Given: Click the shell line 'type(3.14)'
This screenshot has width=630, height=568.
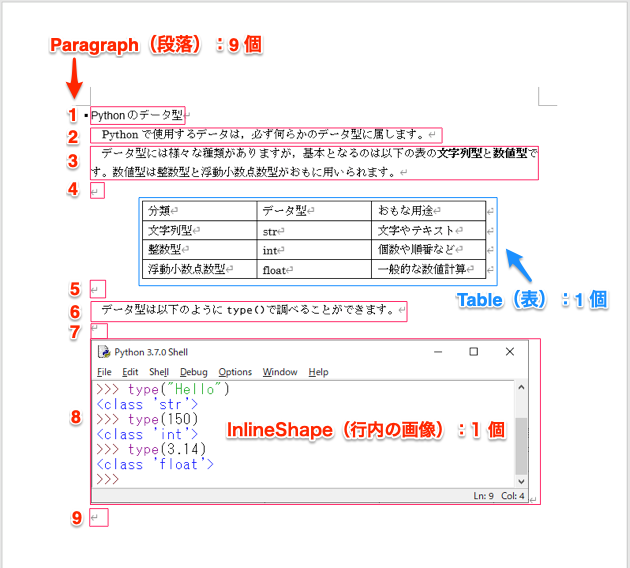Looking at the screenshot, I should 167,449.
